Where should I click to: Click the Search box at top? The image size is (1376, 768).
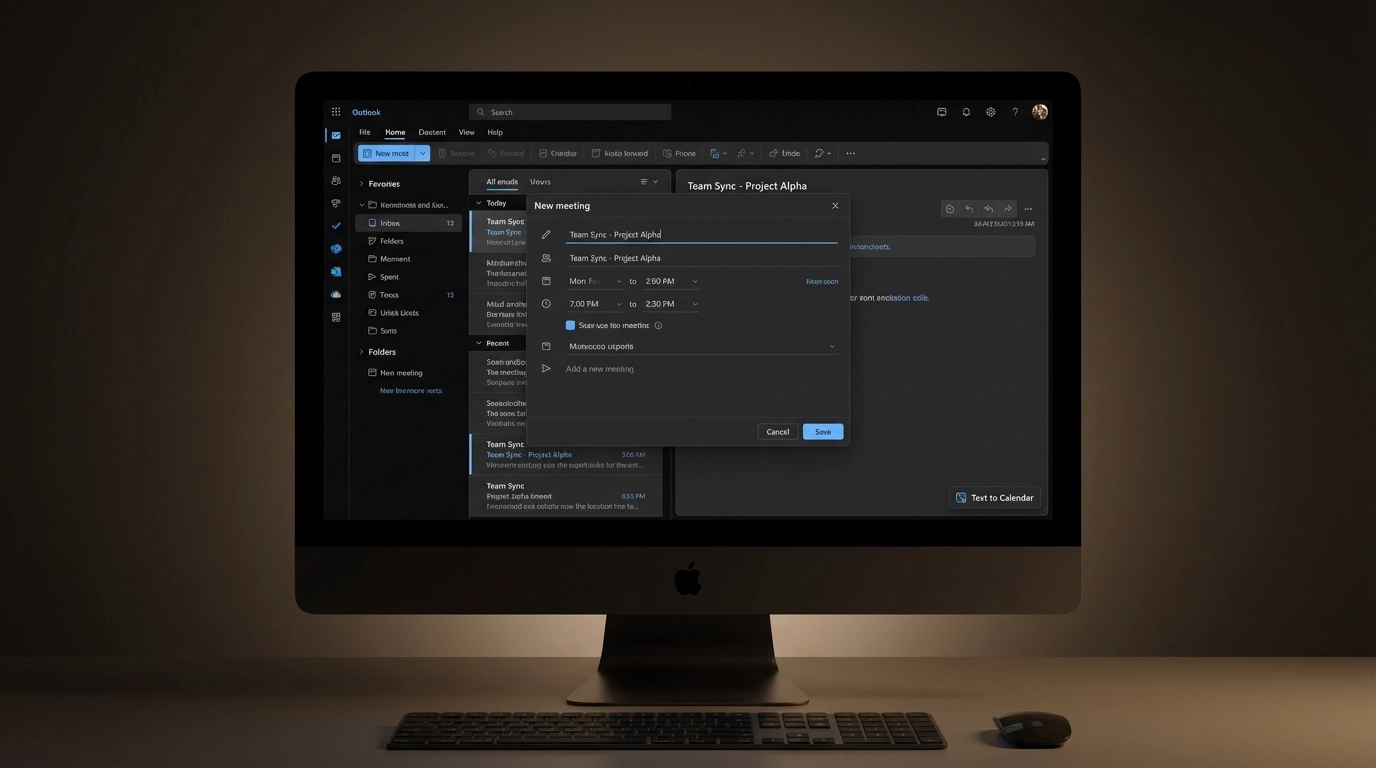(570, 112)
